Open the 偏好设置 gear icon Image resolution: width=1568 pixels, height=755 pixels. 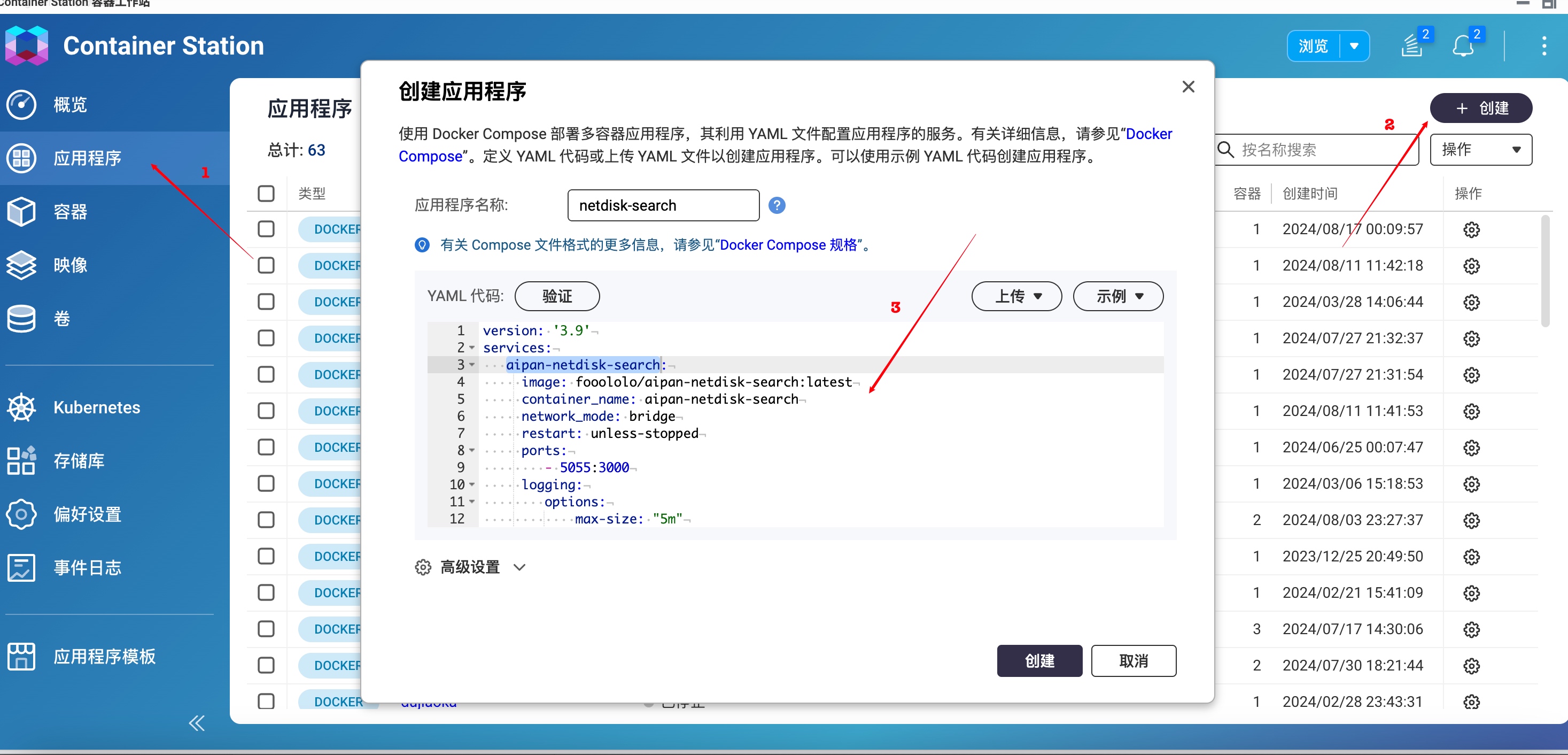[21, 514]
